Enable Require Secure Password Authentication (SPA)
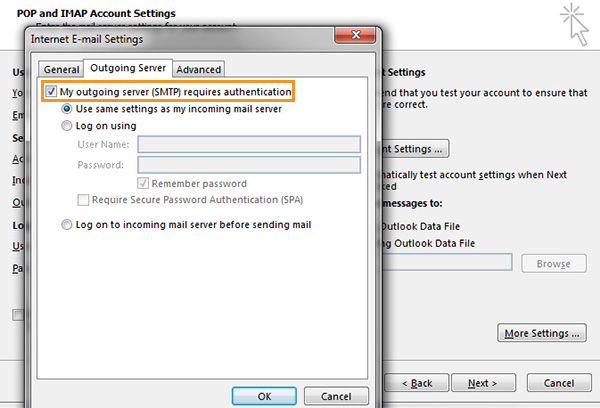This screenshot has height=408, width=600. (x=83, y=200)
